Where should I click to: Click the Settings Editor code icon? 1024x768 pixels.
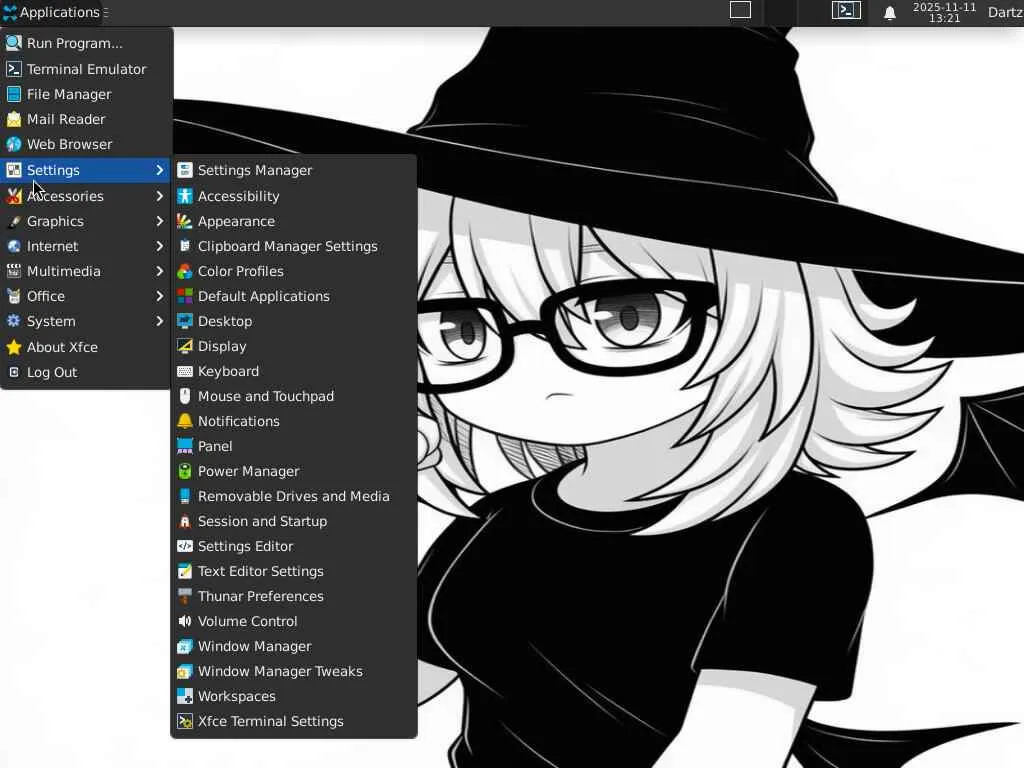pos(185,546)
